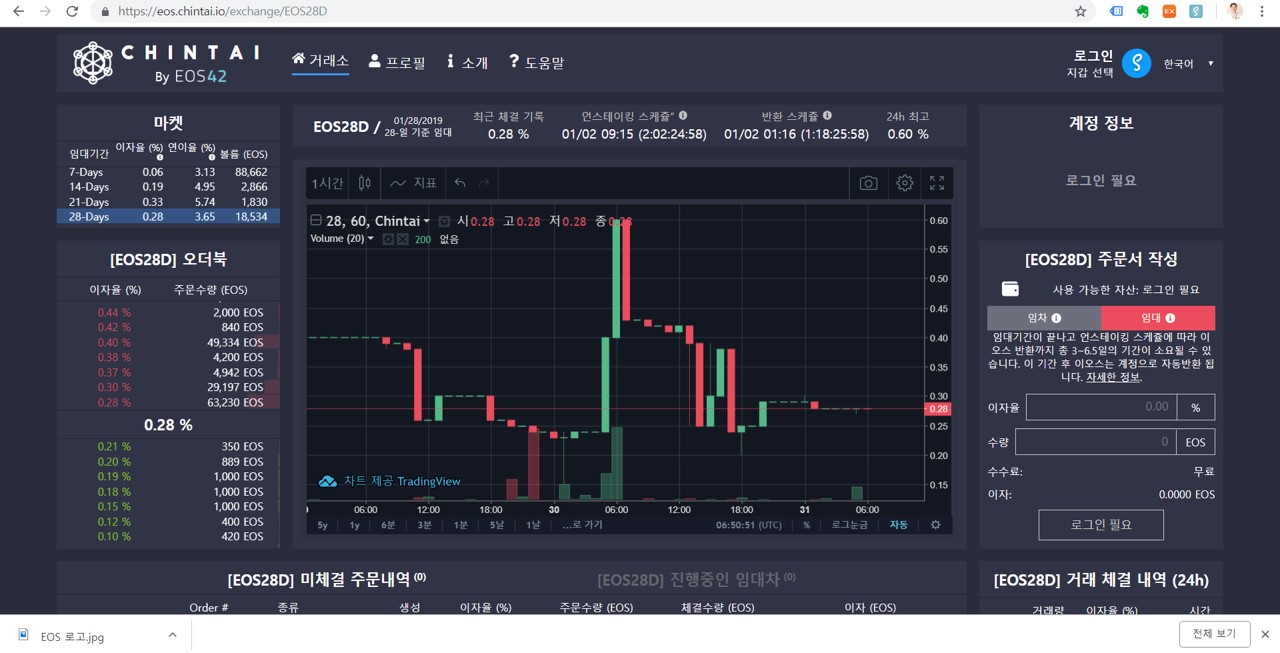Open chart settings gear in top toolbar
Viewport: 1280px width, 653px height.
905,183
